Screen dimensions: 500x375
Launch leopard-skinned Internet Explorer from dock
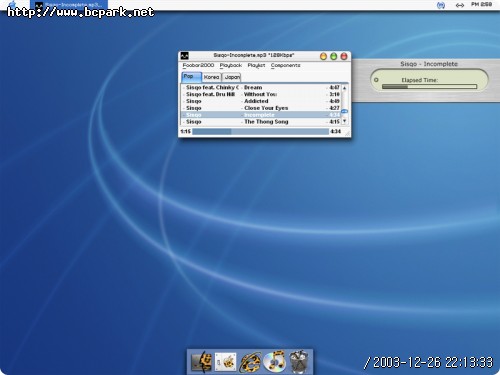tap(250, 362)
